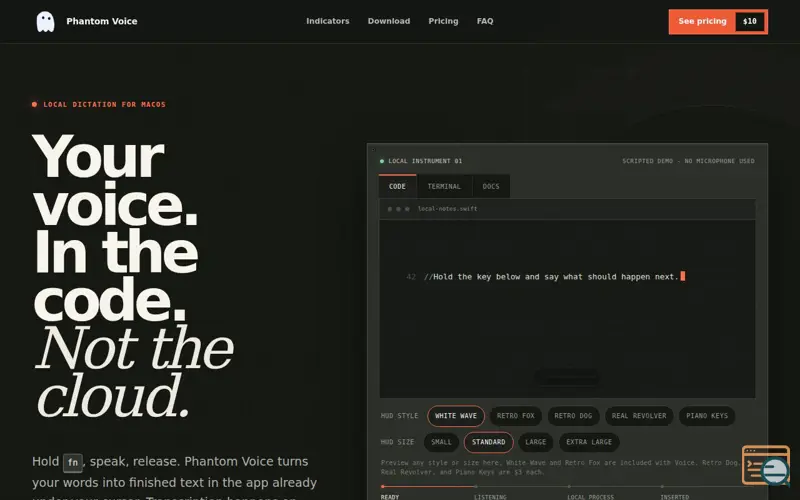Image resolution: width=800 pixels, height=500 pixels.
Task: Click the green Local Instrument status dot
Action: 382,161
